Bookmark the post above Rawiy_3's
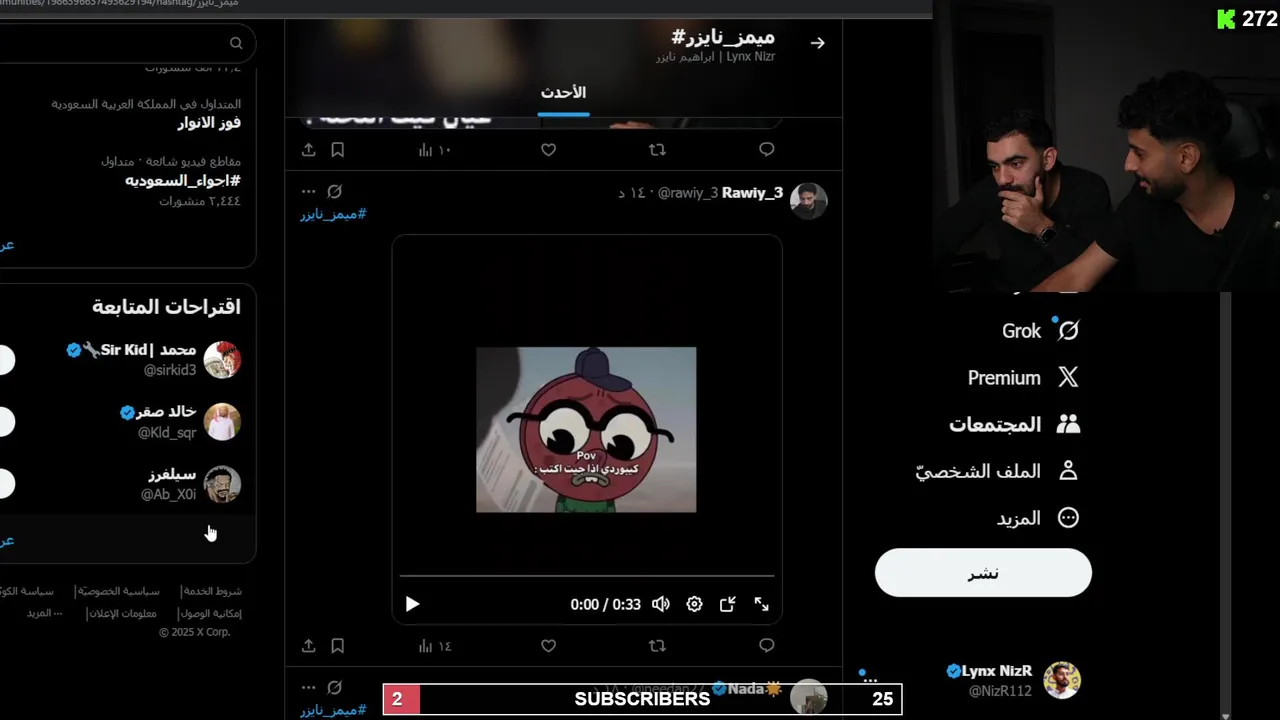 tap(338, 150)
